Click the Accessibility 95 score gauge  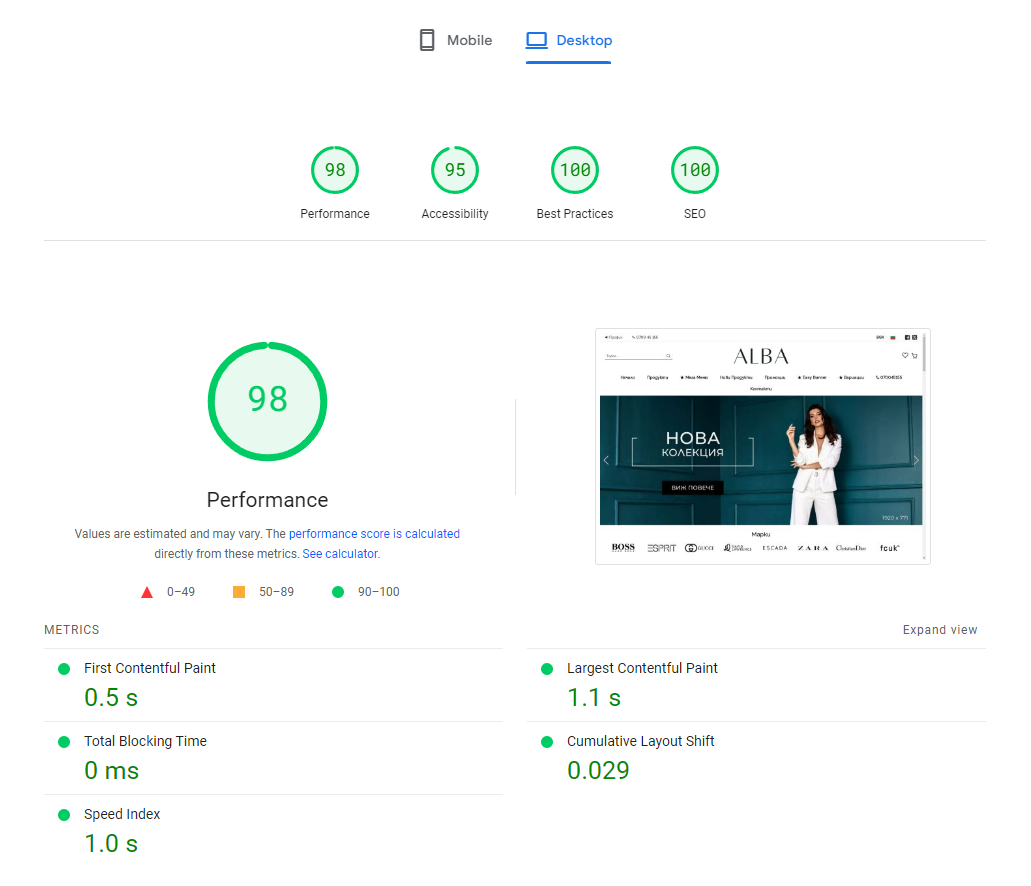pyautogui.click(x=455, y=171)
